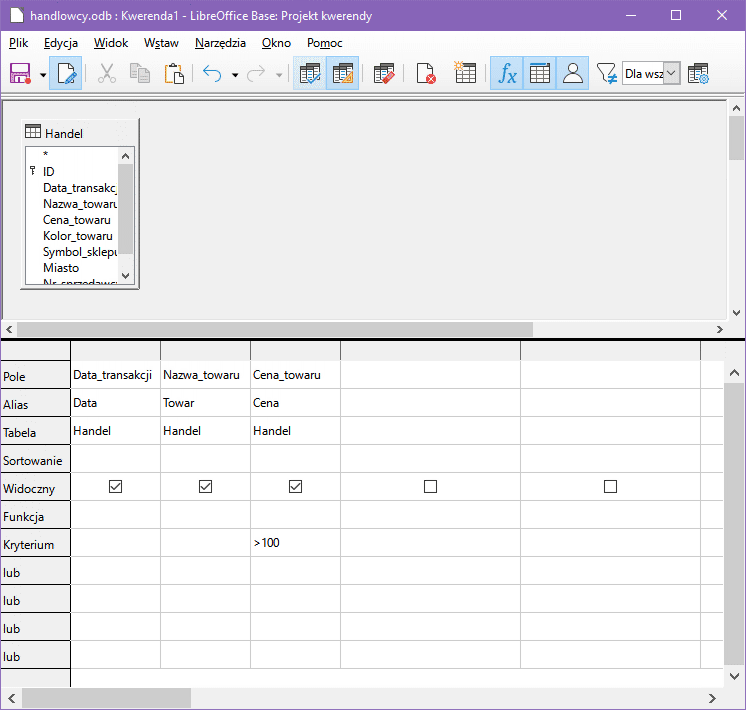Toggle Edit mode icon in toolbar
746x710 pixels.
[x=67, y=74]
